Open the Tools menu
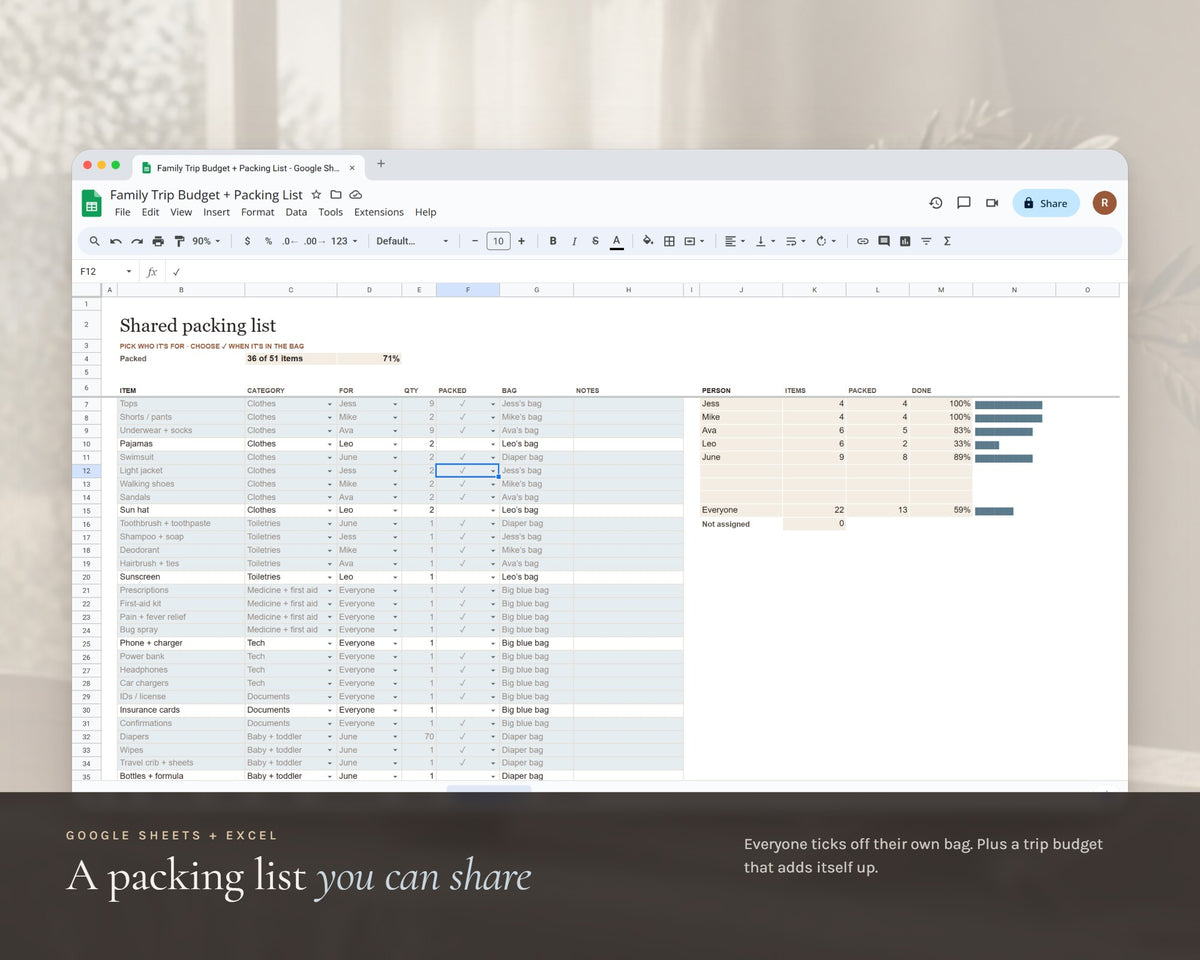 (330, 212)
